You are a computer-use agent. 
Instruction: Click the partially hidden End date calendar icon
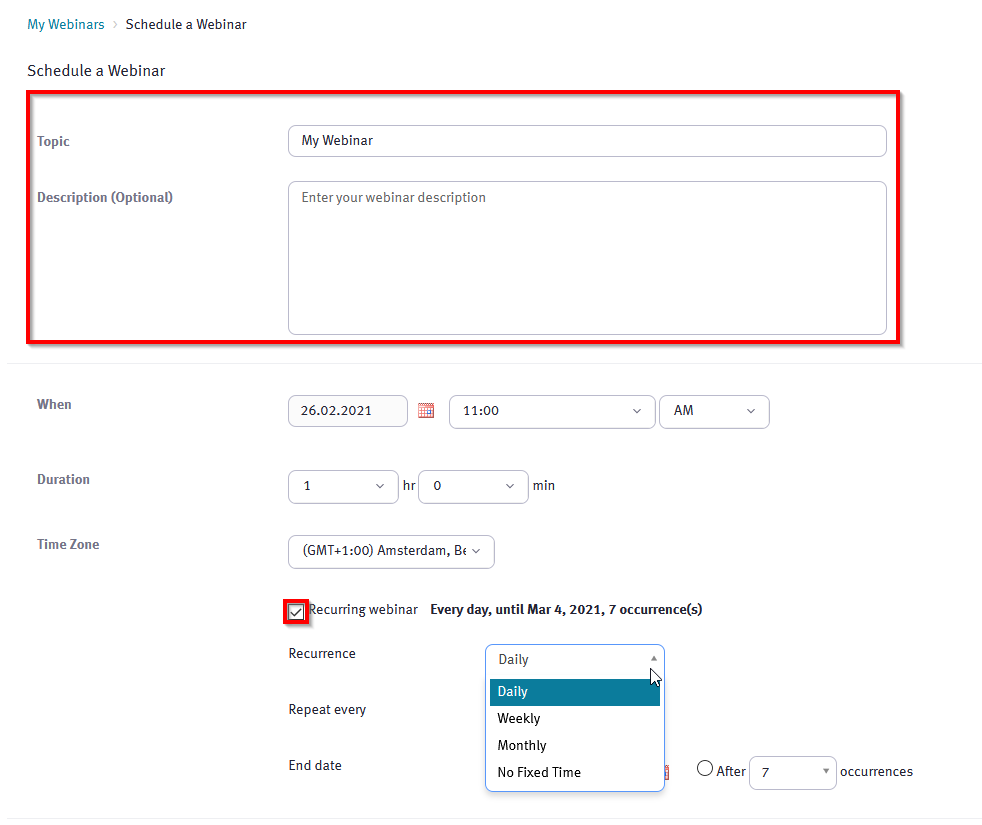[668, 771]
